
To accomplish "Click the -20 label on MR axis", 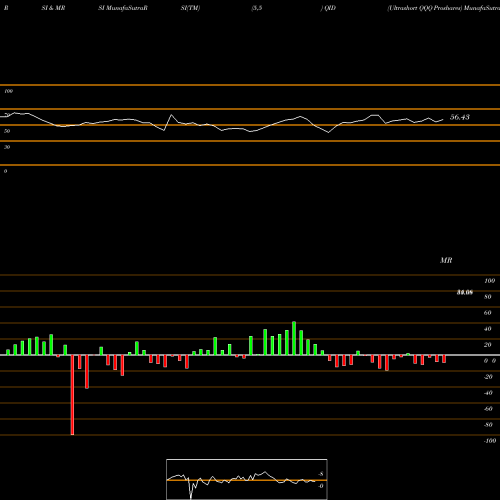I will click(x=488, y=377).
